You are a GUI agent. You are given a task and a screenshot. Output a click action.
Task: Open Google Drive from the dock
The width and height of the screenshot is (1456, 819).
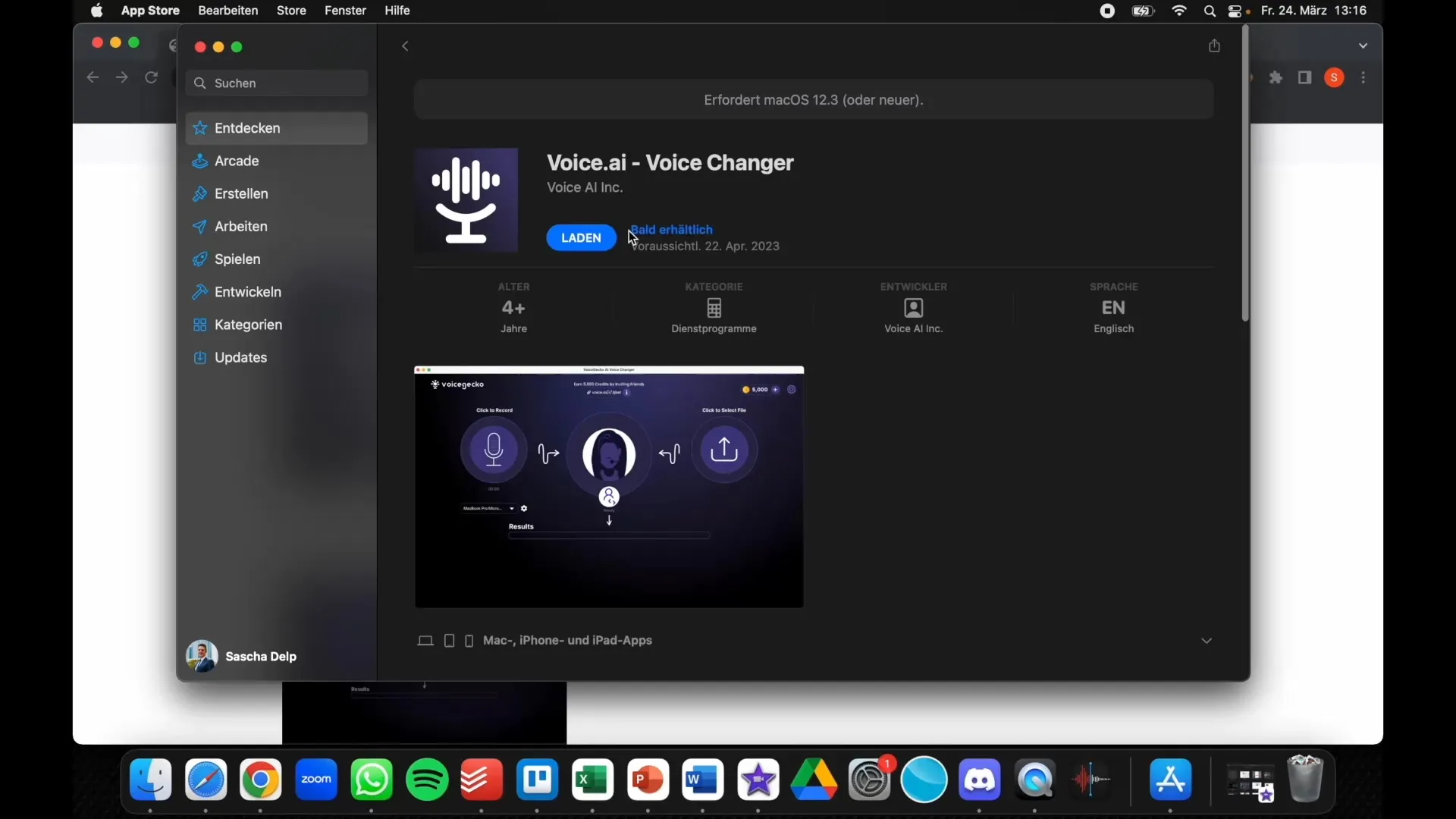pos(814,781)
